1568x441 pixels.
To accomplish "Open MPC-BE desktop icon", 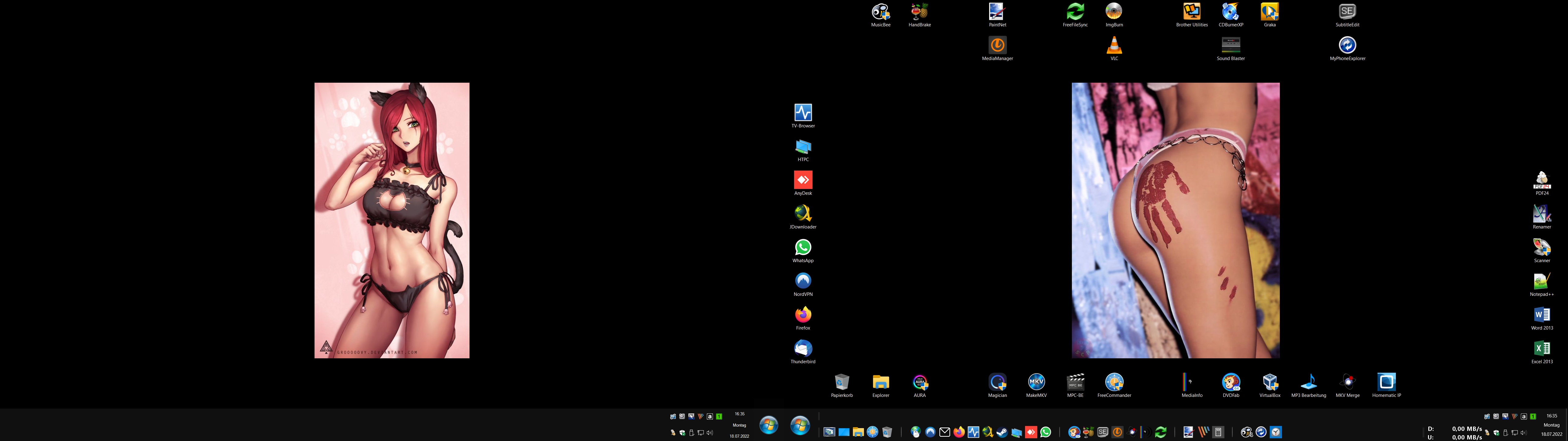I will 1075,386.
